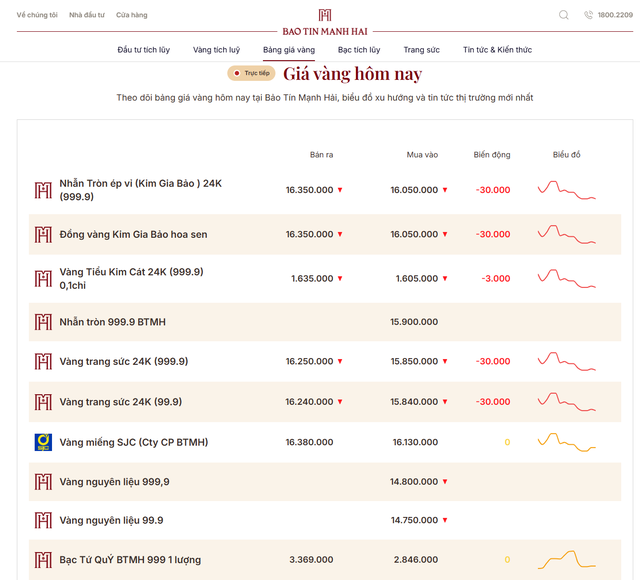Click the 16.240.000 sell price value

click(x=309, y=402)
